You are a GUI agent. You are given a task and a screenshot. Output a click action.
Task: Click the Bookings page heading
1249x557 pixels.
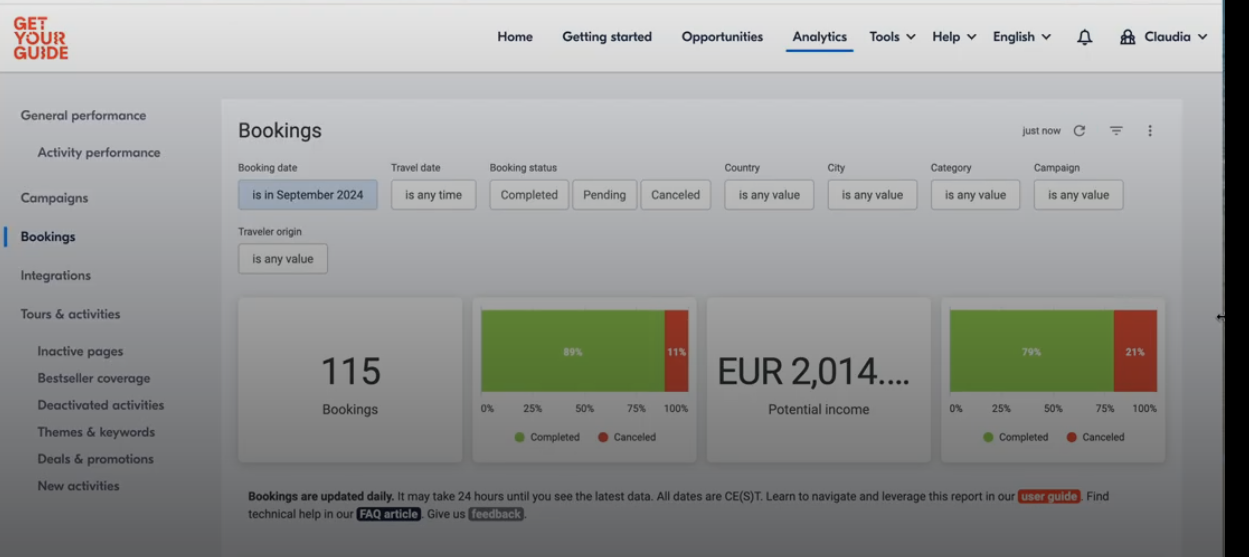tap(280, 131)
